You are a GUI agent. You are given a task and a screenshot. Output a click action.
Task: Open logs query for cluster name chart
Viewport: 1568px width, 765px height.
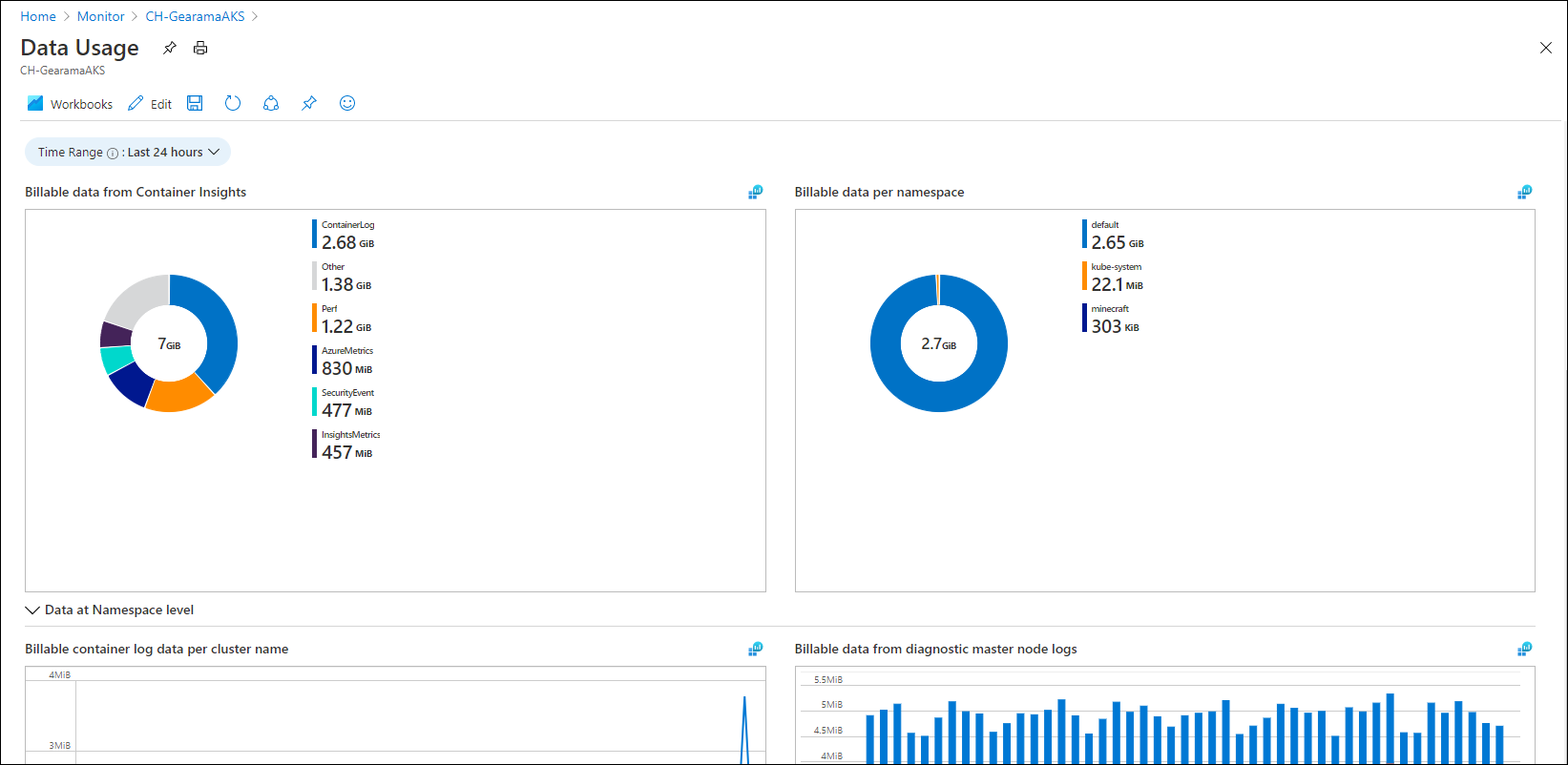click(756, 649)
